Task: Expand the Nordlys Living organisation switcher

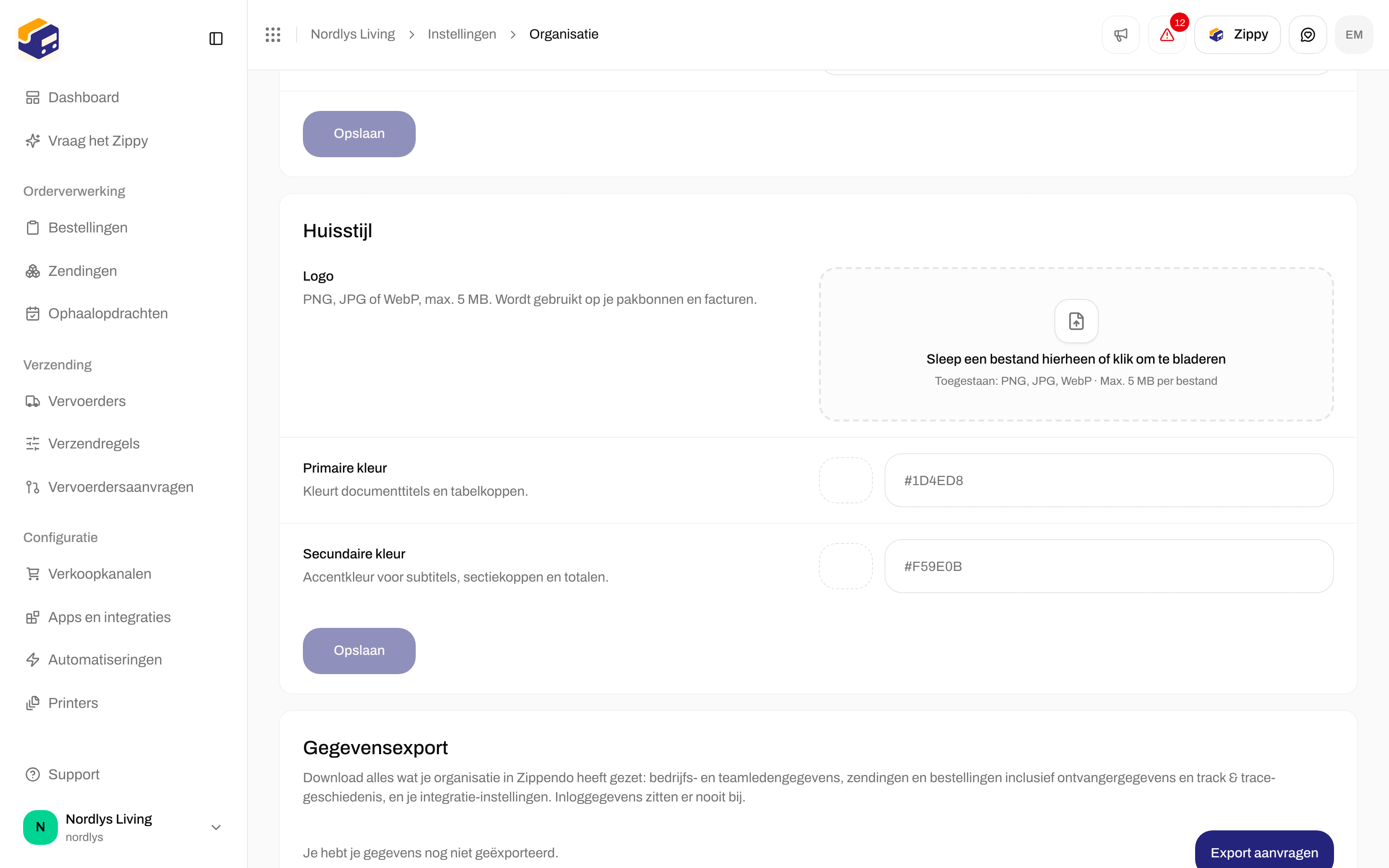Action: [123, 827]
